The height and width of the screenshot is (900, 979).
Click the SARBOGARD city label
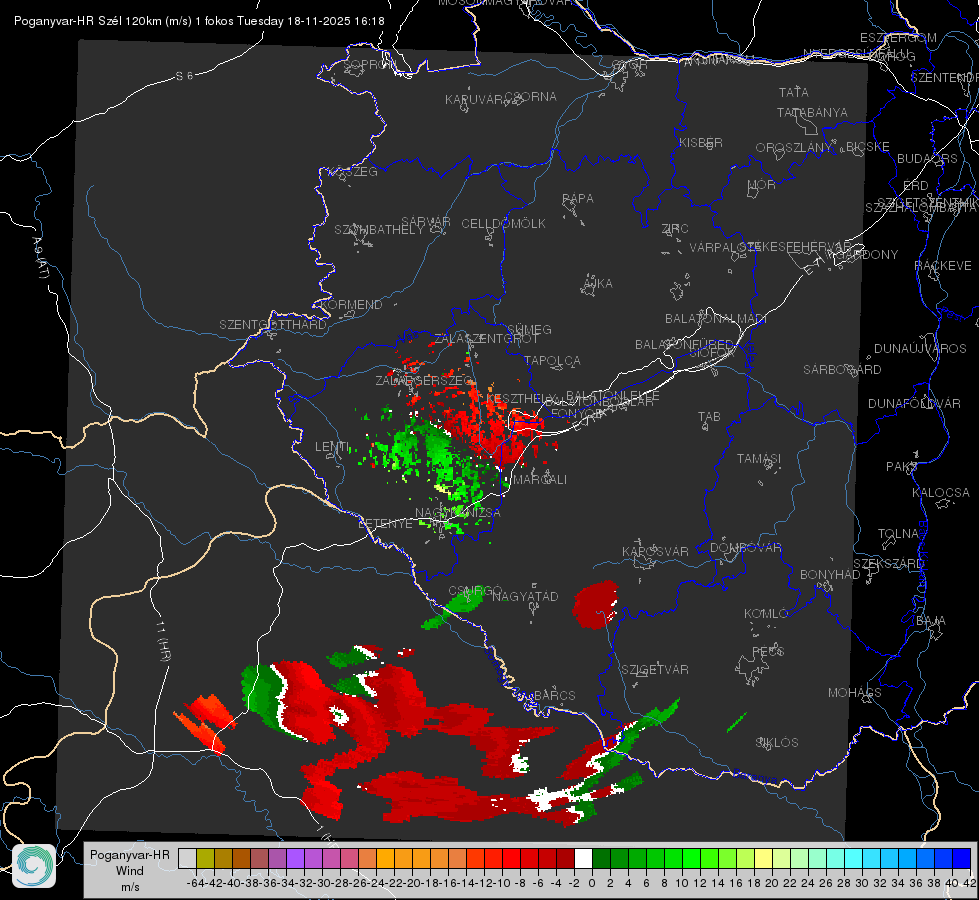(x=842, y=370)
